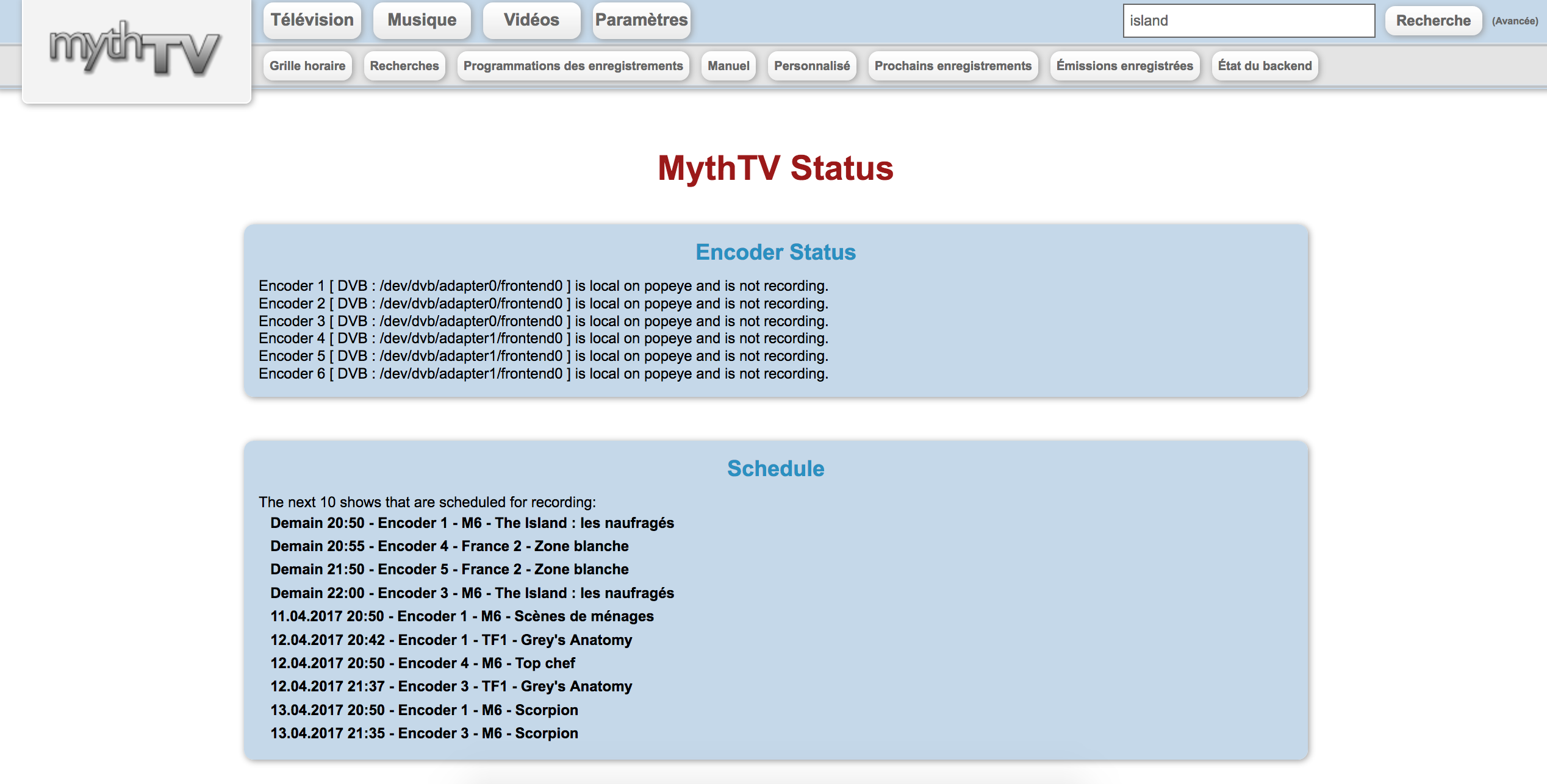Screen dimensions: 1547x784
Task: Open the Paramètres section
Action: point(641,20)
